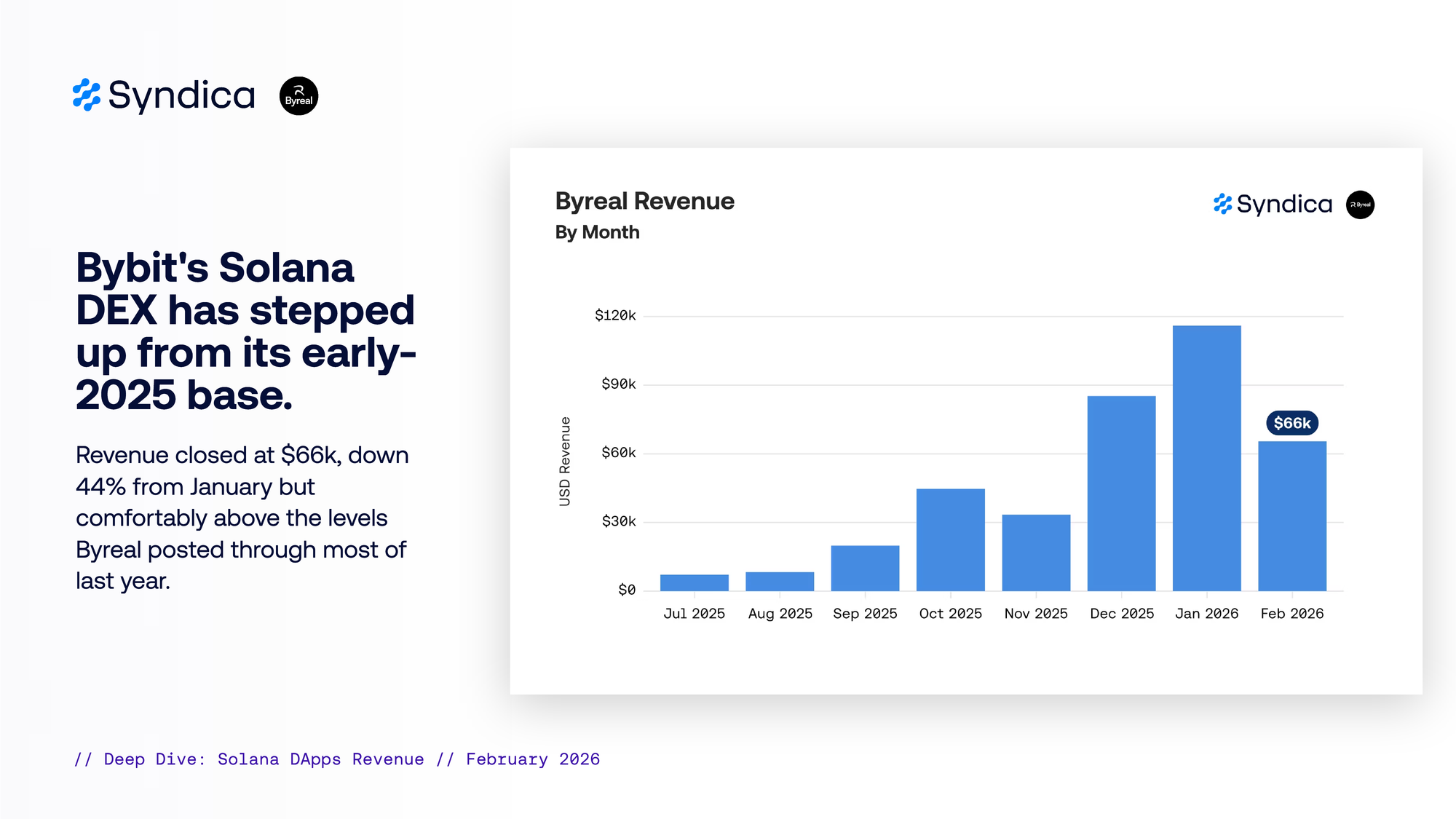Select the Oct 2025 bar
The width and height of the screenshot is (1456, 819).
point(950,539)
